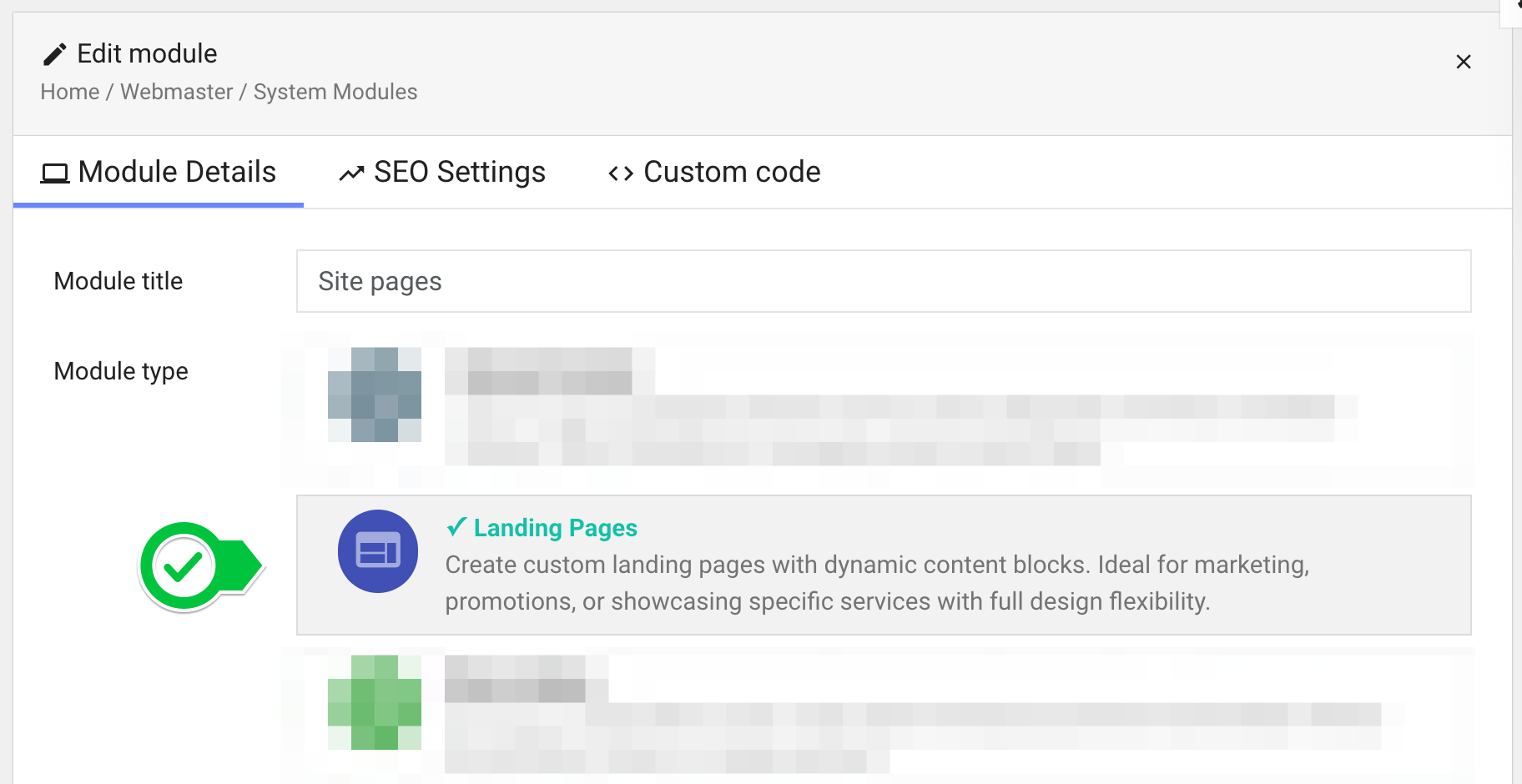Click the green checkmark arrow badge

click(x=200, y=567)
